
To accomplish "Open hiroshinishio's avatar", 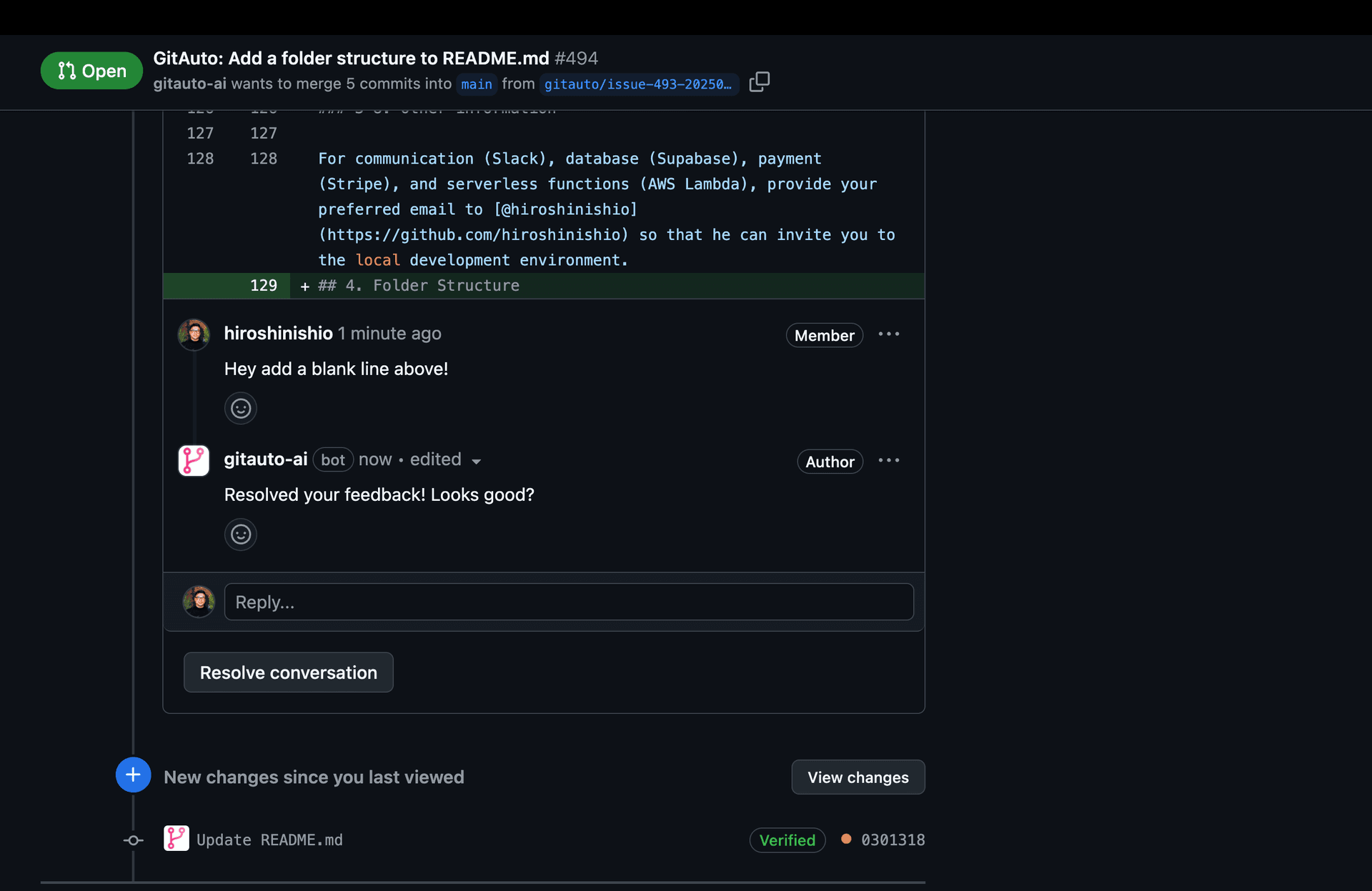I will point(193,334).
